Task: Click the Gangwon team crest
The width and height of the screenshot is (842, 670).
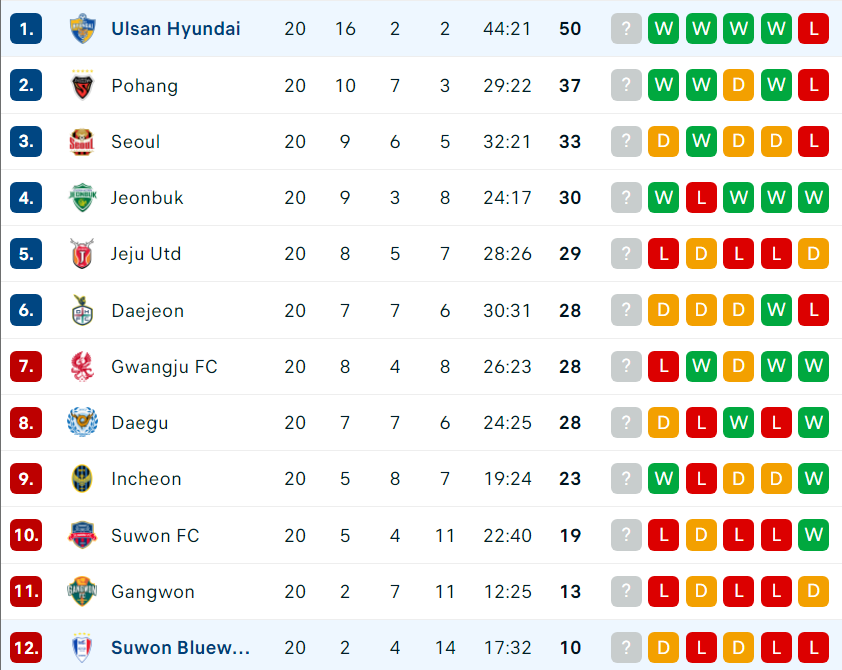Action: (82, 591)
